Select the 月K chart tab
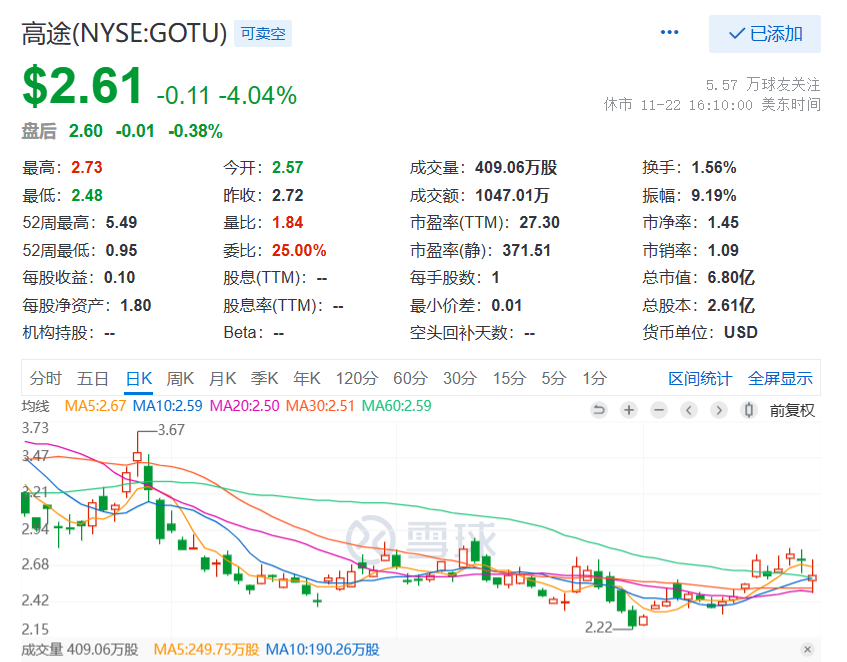847x662 pixels. tap(222, 378)
